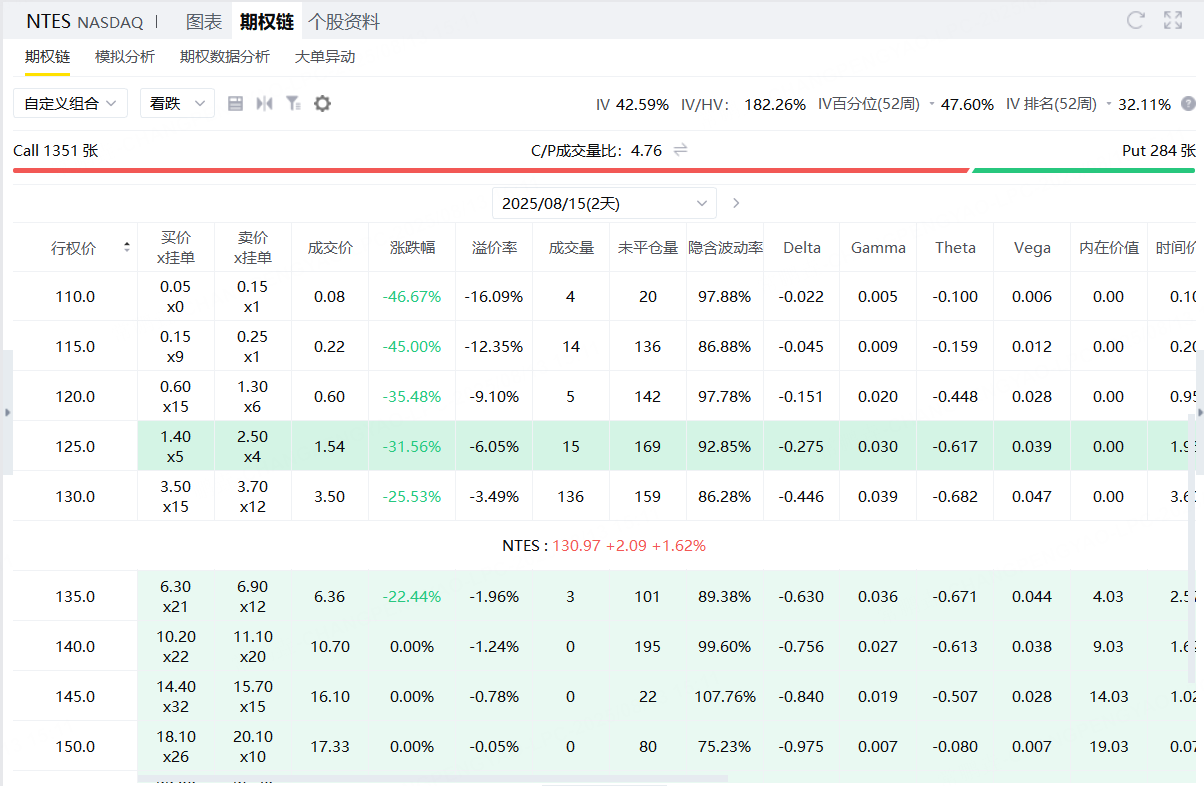The height and width of the screenshot is (786, 1204).
Task: Click the red Call volume ratio bar
Action: click(x=490, y=170)
